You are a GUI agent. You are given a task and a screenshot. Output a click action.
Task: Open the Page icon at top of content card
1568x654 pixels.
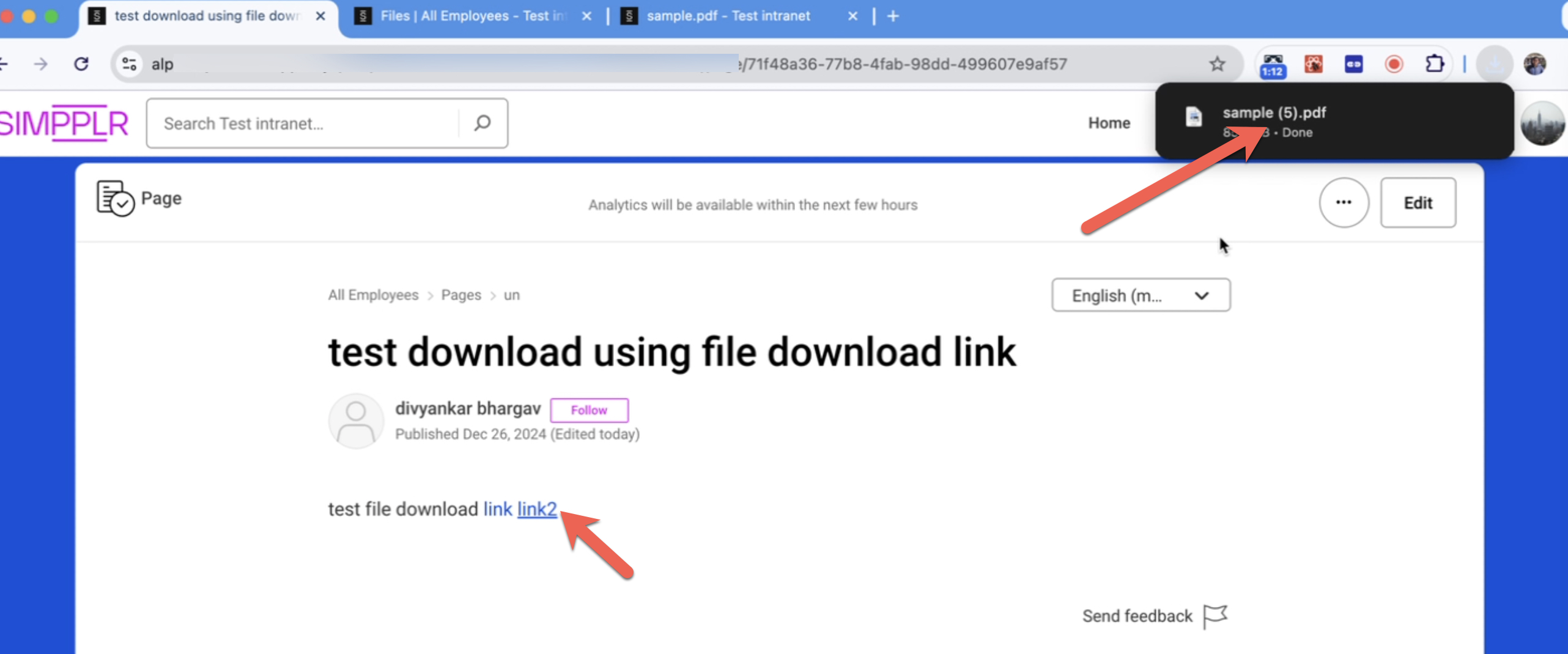(114, 198)
